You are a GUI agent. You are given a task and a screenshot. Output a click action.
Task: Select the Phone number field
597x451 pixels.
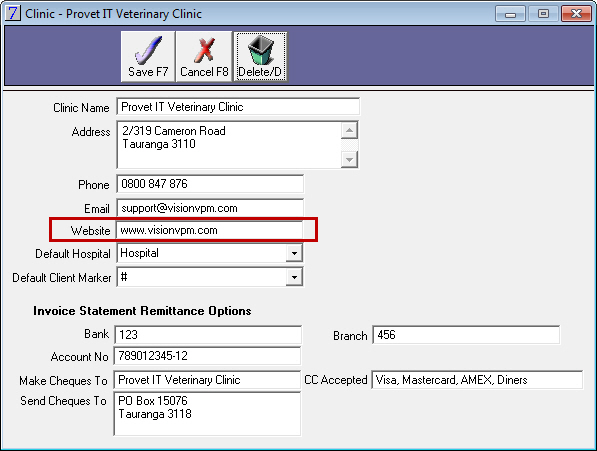point(210,184)
